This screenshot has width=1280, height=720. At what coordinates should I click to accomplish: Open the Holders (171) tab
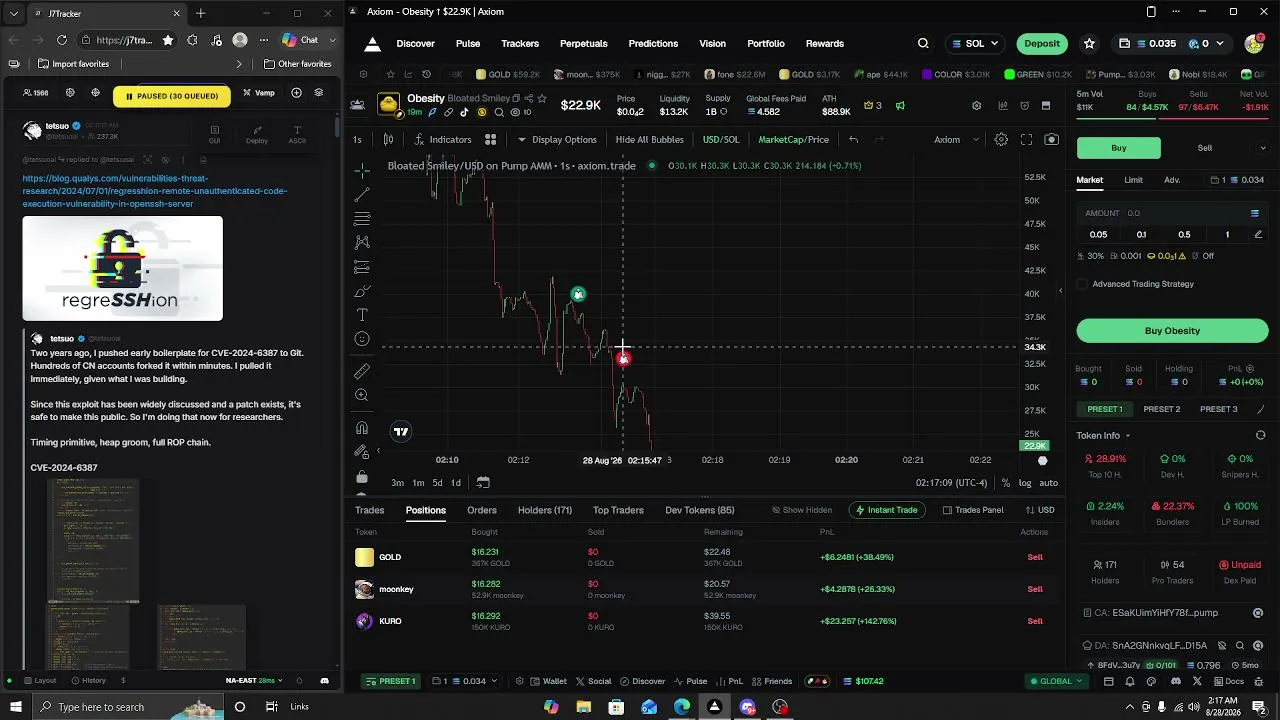(x=545, y=510)
